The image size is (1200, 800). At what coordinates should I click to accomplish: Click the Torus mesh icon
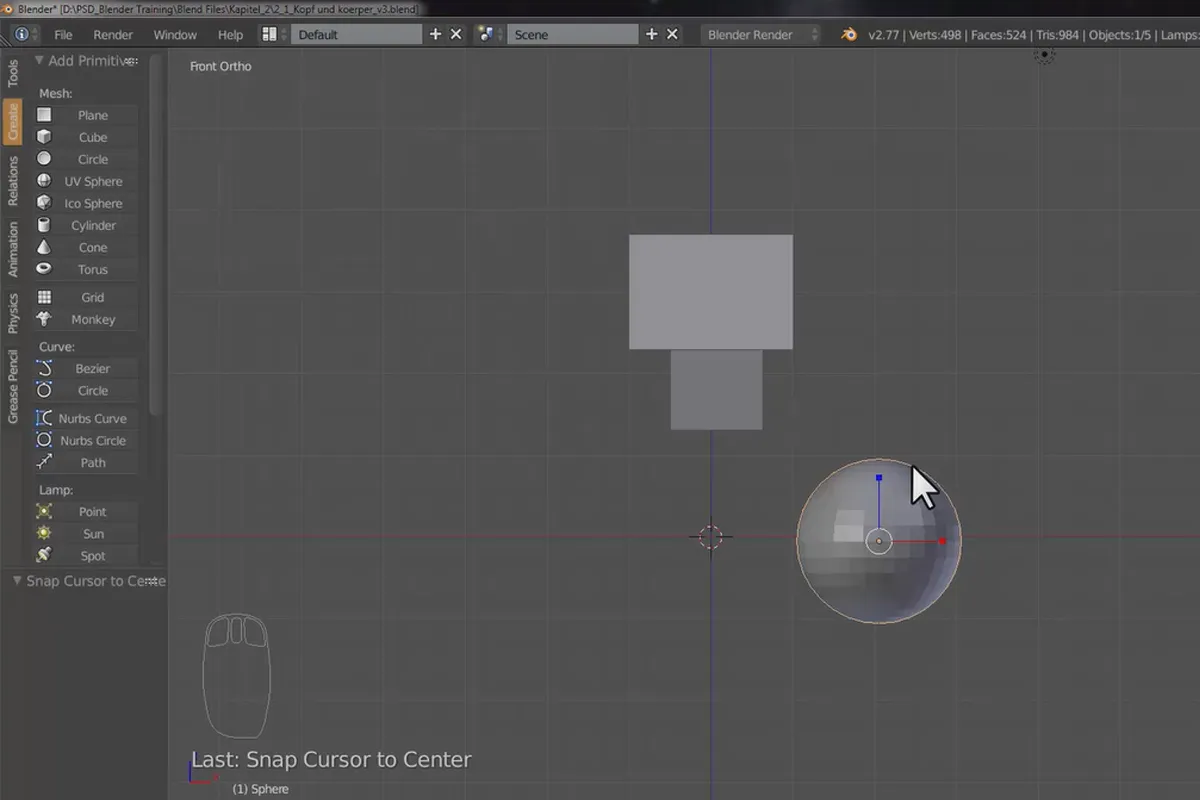[x=44, y=269]
